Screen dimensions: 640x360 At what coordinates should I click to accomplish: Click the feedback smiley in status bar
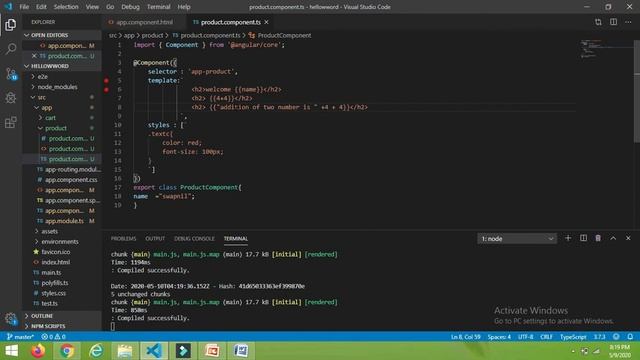616,337
